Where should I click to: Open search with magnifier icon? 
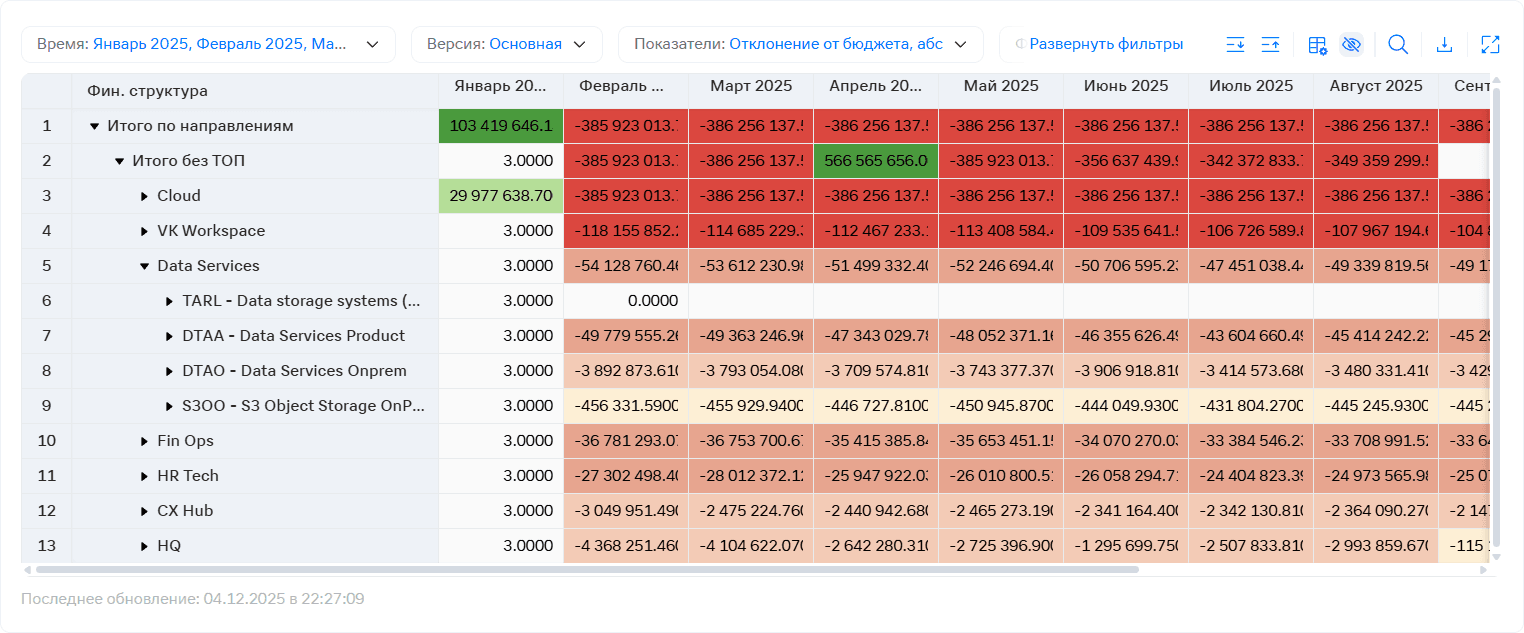click(1398, 44)
